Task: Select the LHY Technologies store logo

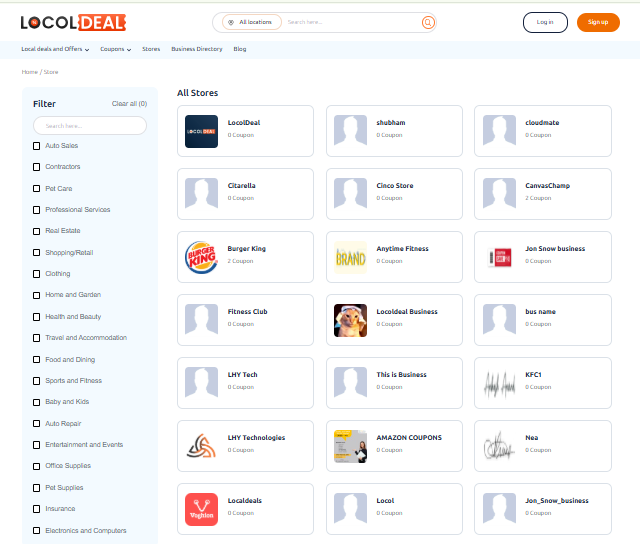Action: tap(201, 446)
